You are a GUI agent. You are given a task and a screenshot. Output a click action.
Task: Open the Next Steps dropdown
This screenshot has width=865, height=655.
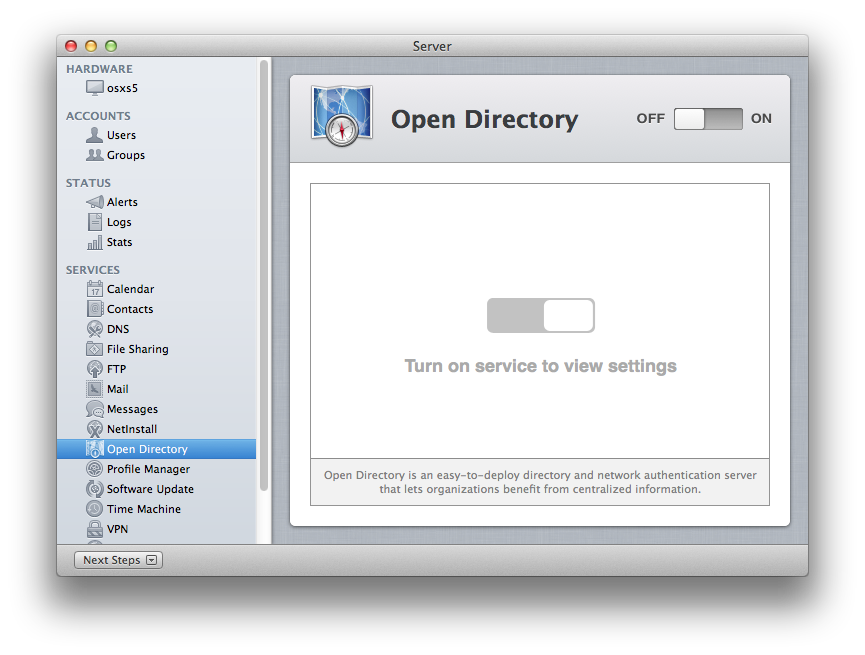118,560
